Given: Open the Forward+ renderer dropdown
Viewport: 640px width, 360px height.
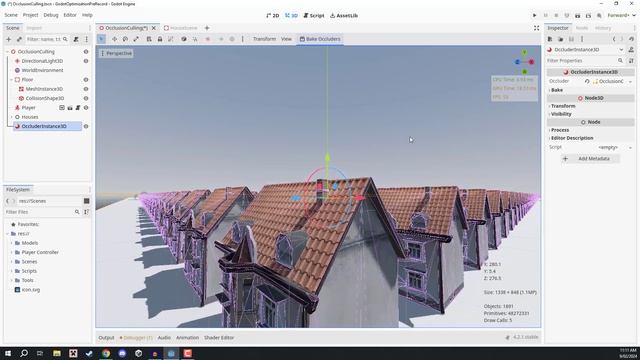Looking at the screenshot, I should pos(621,16).
